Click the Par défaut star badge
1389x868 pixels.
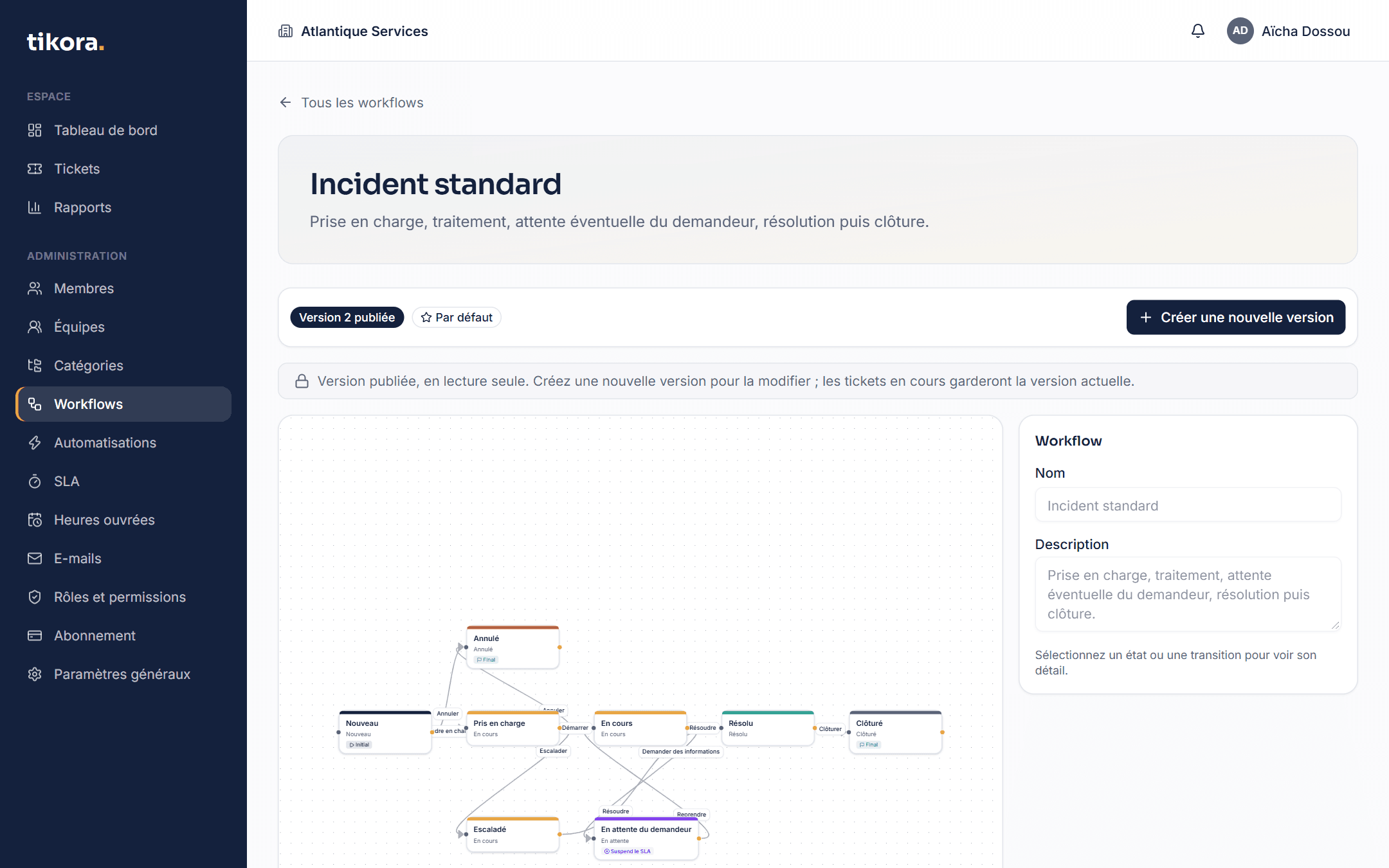point(457,317)
